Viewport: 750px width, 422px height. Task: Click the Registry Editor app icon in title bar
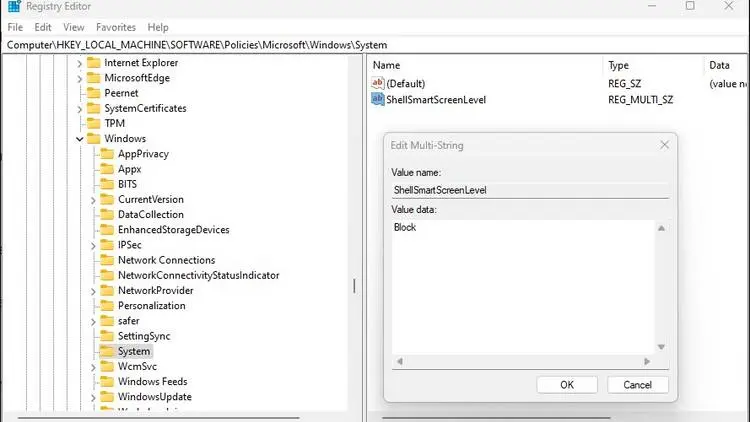[11, 6]
